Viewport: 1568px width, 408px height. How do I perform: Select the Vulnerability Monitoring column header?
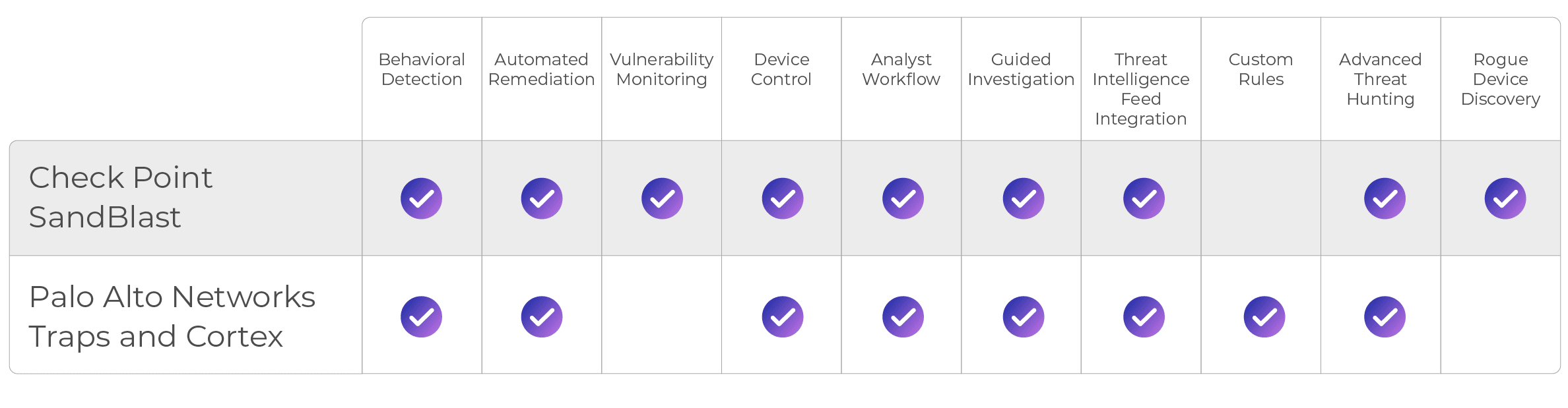[661, 69]
